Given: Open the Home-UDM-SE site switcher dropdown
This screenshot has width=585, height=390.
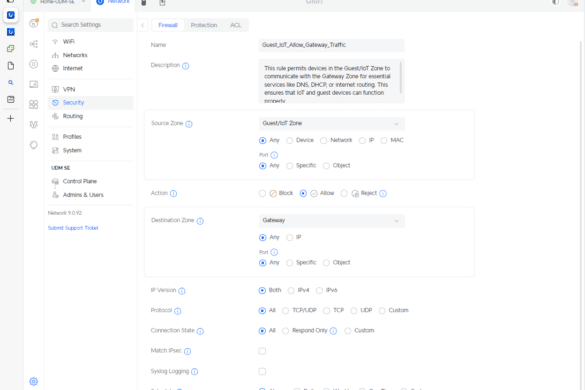Looking at the screenshot, I should 59,2.
